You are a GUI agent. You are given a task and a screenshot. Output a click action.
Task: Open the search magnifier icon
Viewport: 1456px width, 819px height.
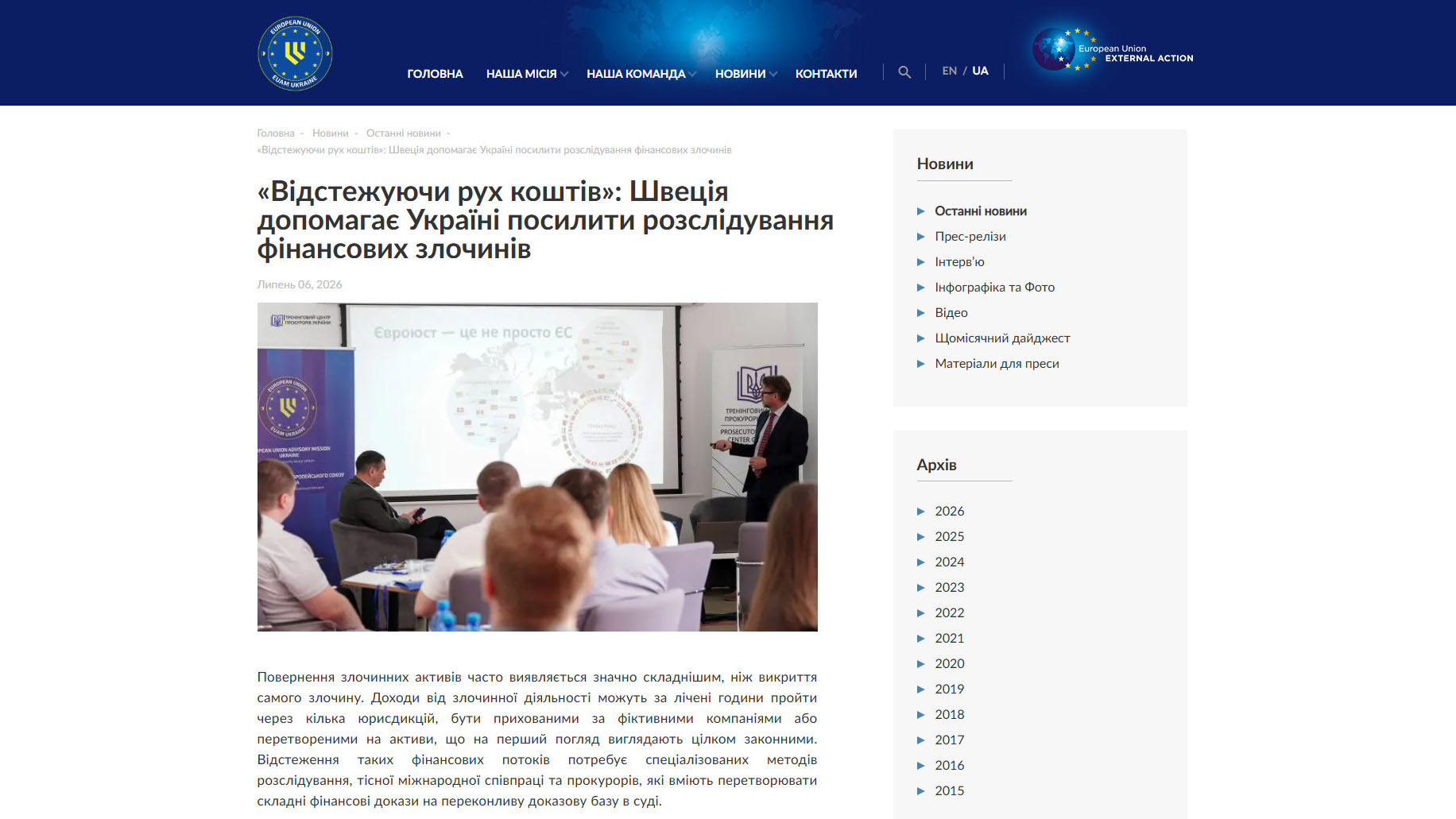904,72
